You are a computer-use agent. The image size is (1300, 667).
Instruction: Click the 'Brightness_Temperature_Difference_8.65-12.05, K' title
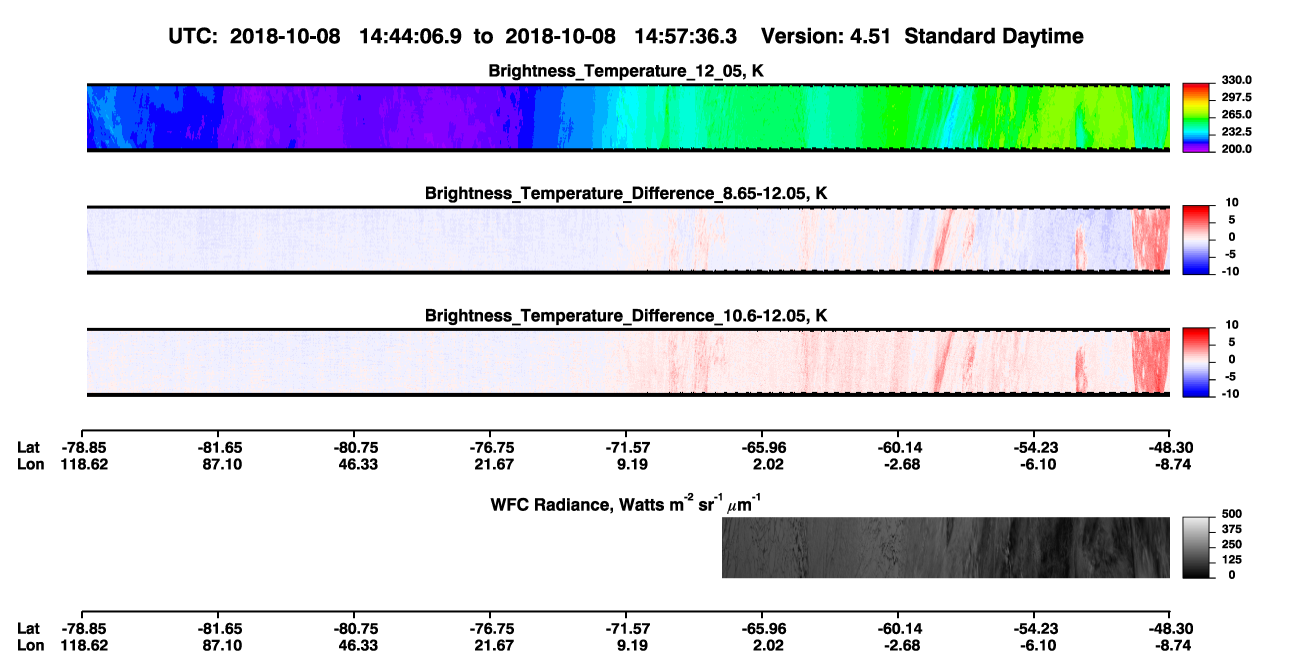coord(627,193)
